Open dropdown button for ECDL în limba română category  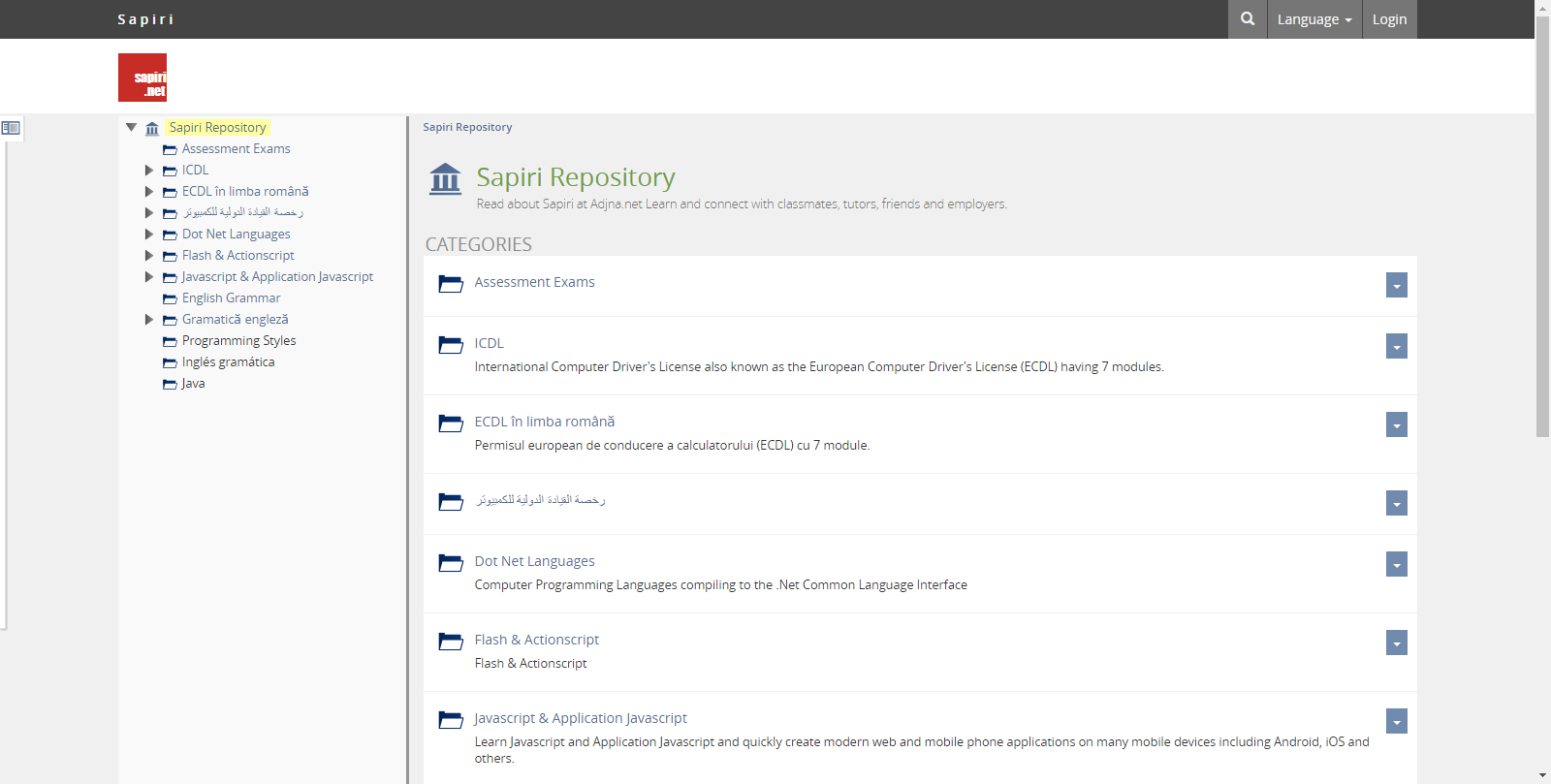[1397, 424]
